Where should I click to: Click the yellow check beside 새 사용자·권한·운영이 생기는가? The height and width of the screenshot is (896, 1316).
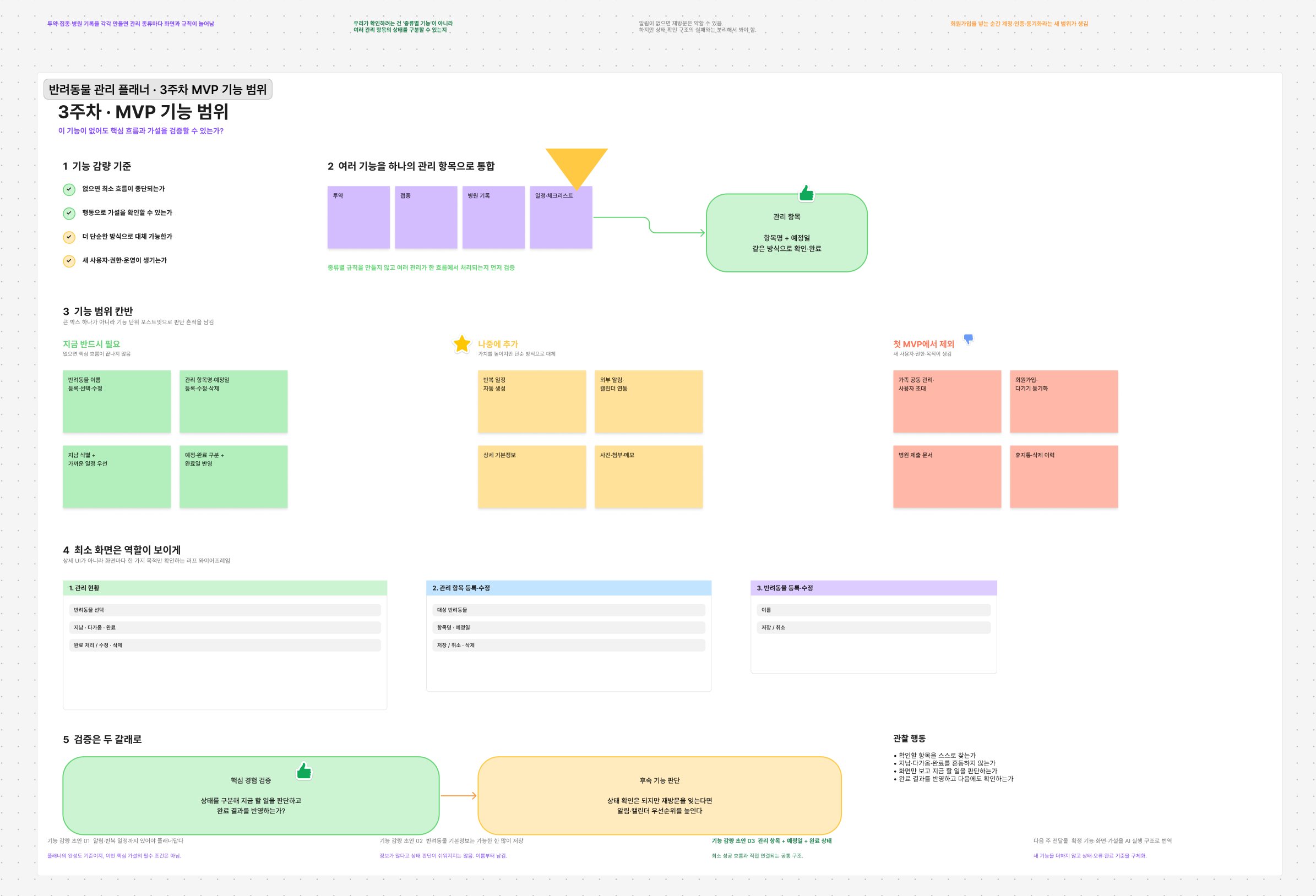point(69,260)
